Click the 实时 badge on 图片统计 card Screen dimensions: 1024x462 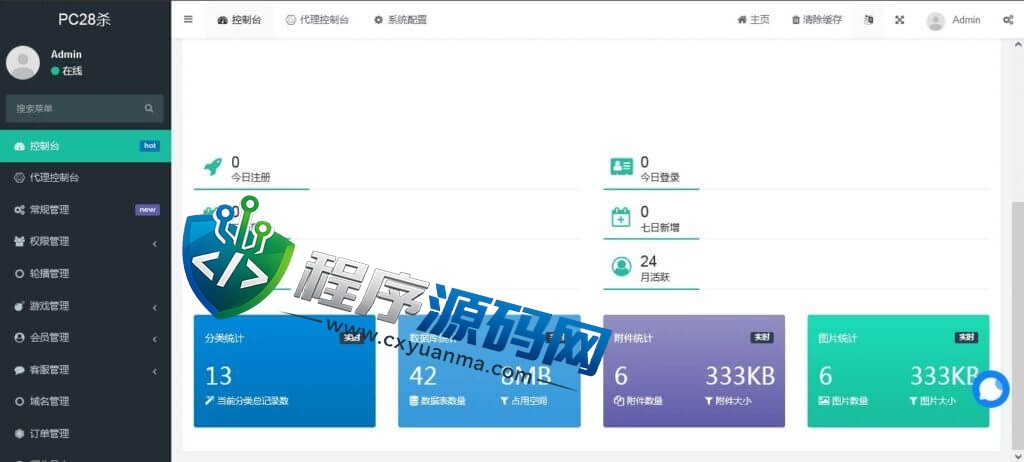pos(967,338)
